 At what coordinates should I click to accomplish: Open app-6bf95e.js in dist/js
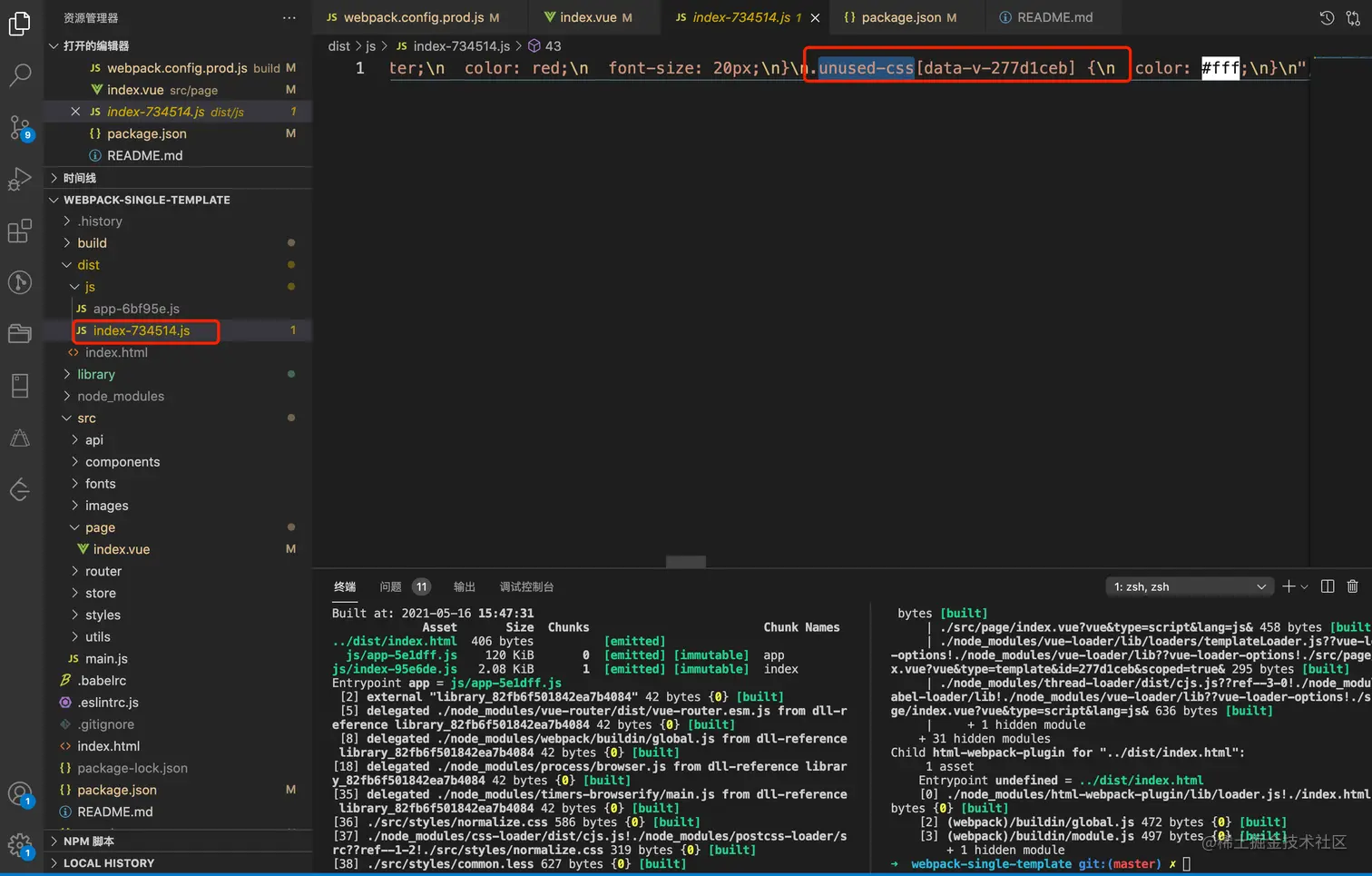(179, 309)
